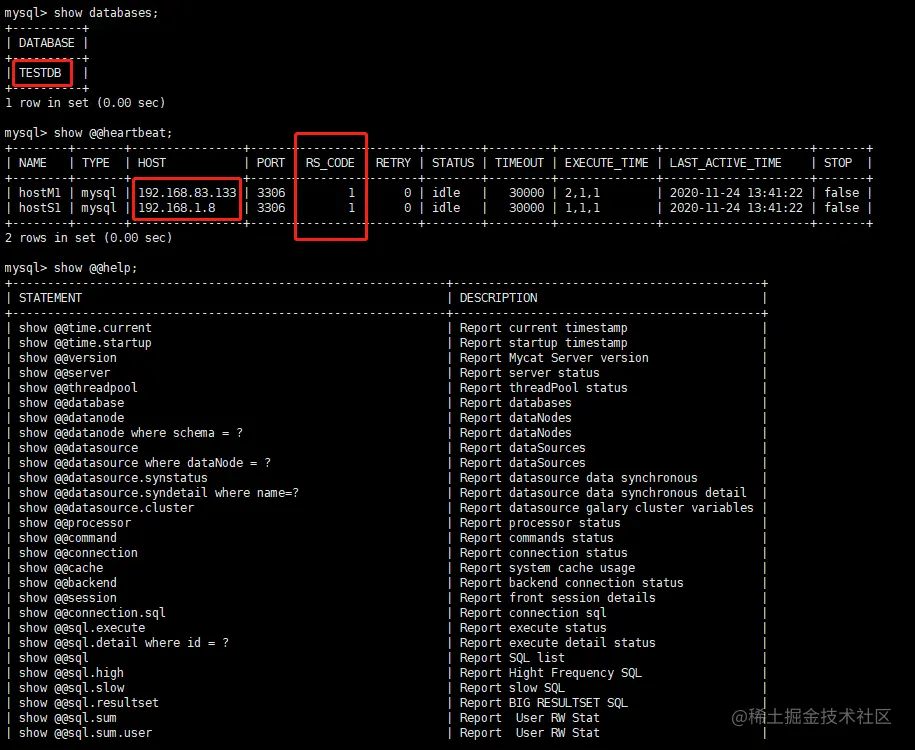Select 'show @@database' statement

71,403
